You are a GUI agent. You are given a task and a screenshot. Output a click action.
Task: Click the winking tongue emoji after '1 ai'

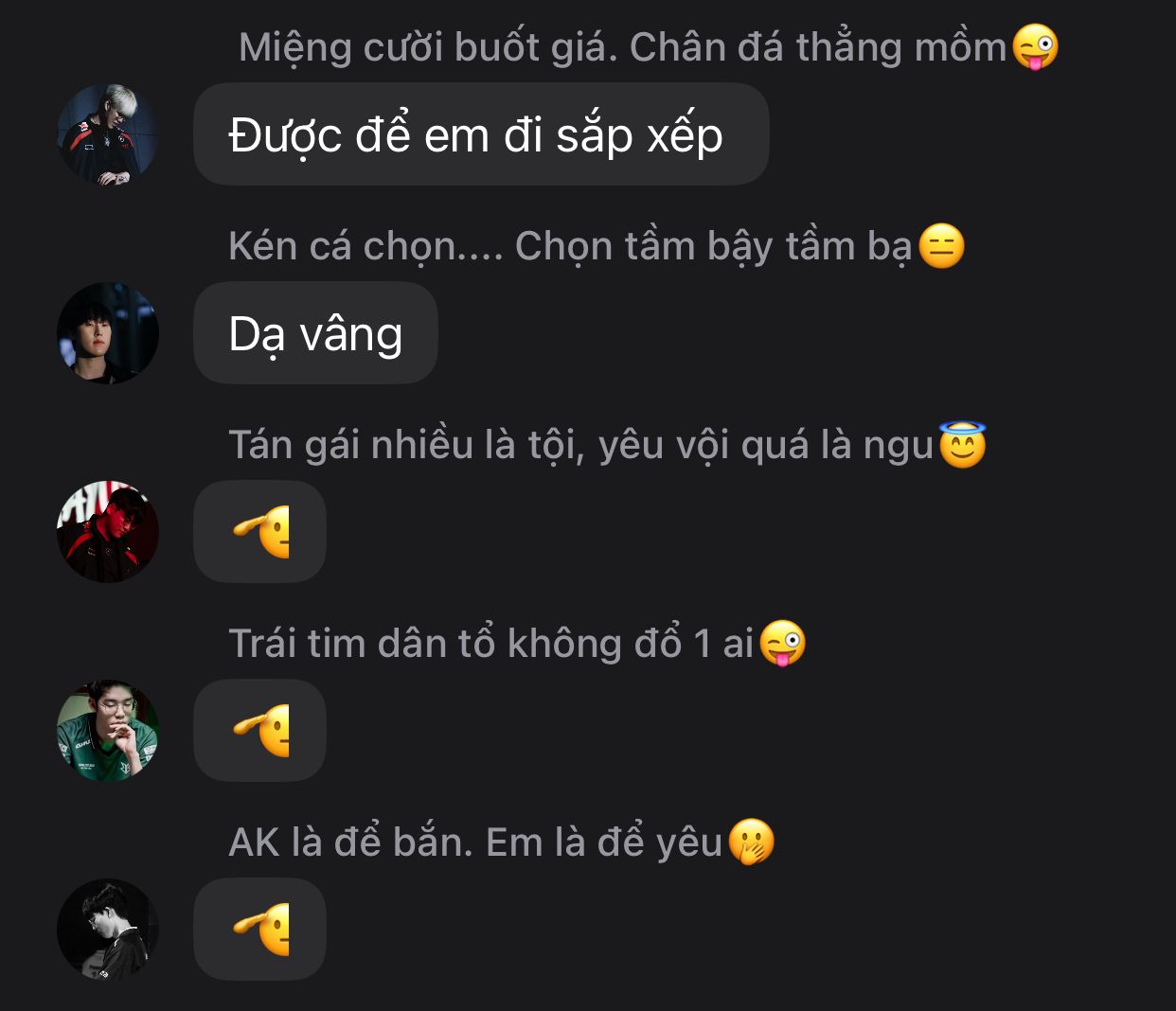[x=782, y=644]
